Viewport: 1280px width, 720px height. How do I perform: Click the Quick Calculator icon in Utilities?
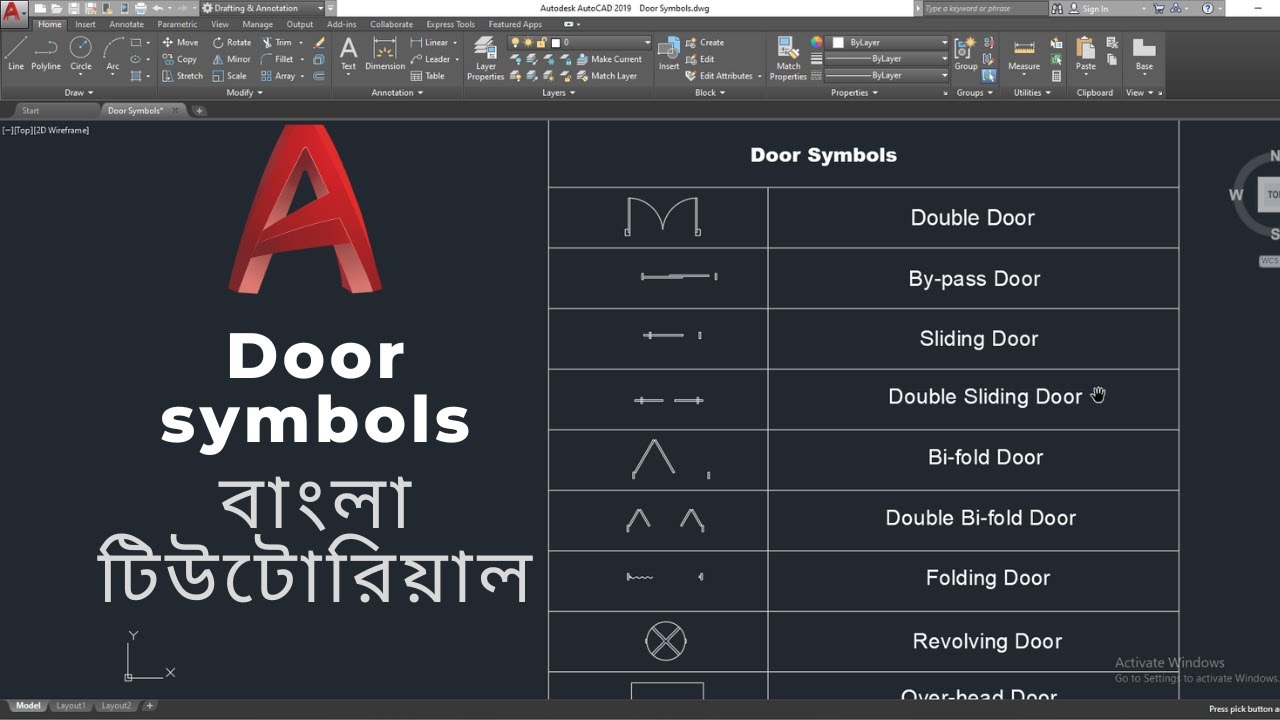(x=1056, y=76)
